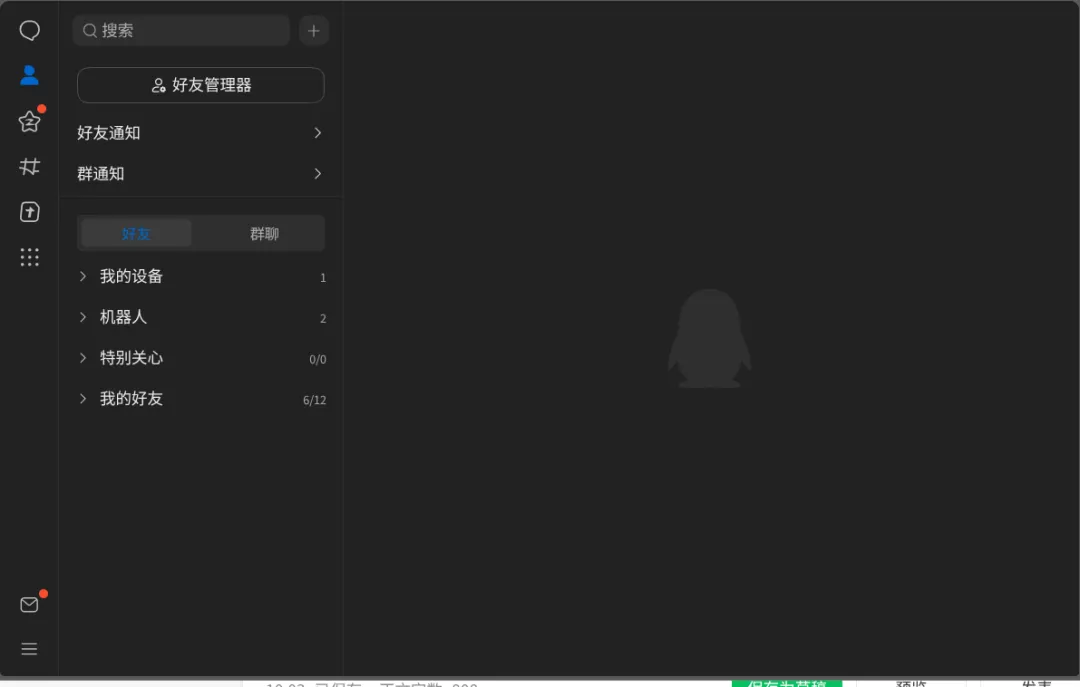Select the 机器人 label
Image resolution: width=1080 pixels, height=687 pixels.
coord(123,317)
